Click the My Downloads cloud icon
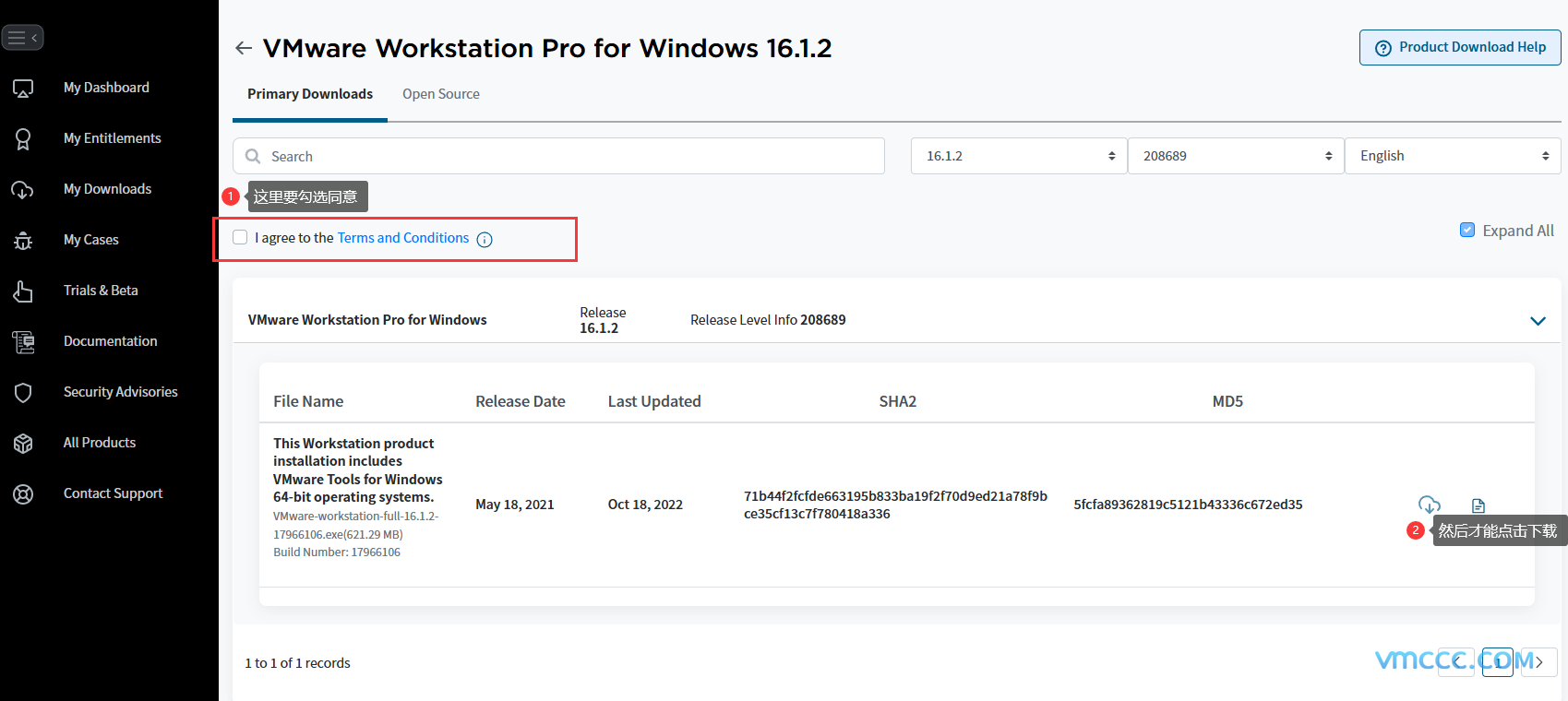 point(23,190)
